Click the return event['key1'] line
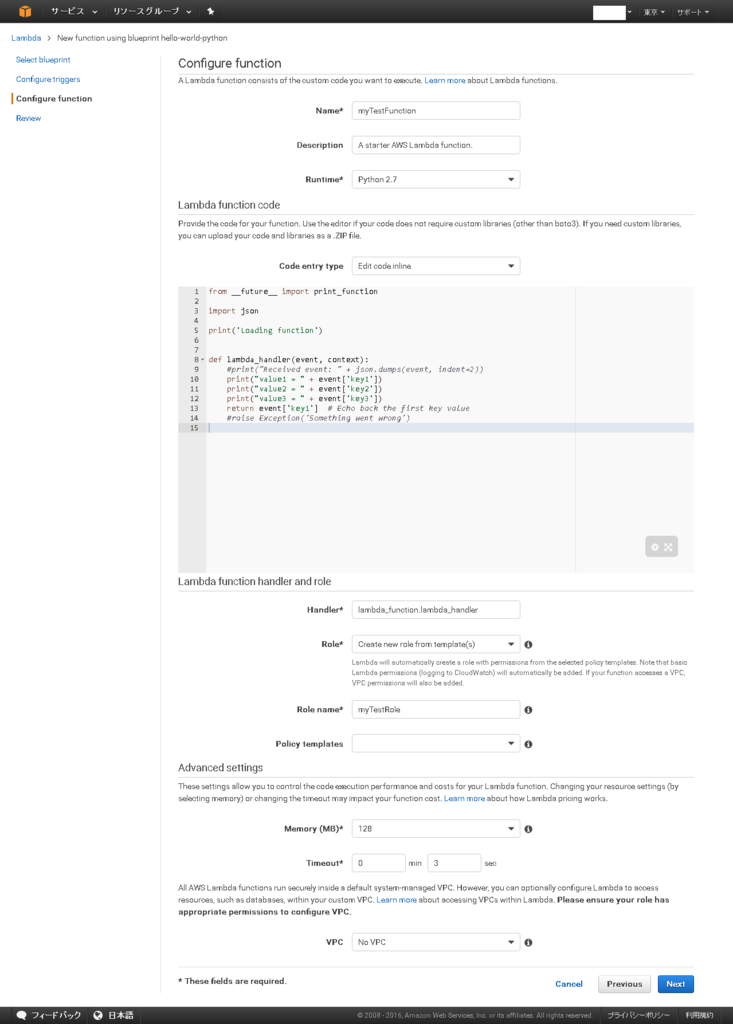Screen dimensions: 733x1024 pyautogui.click(x=348, y=408)
